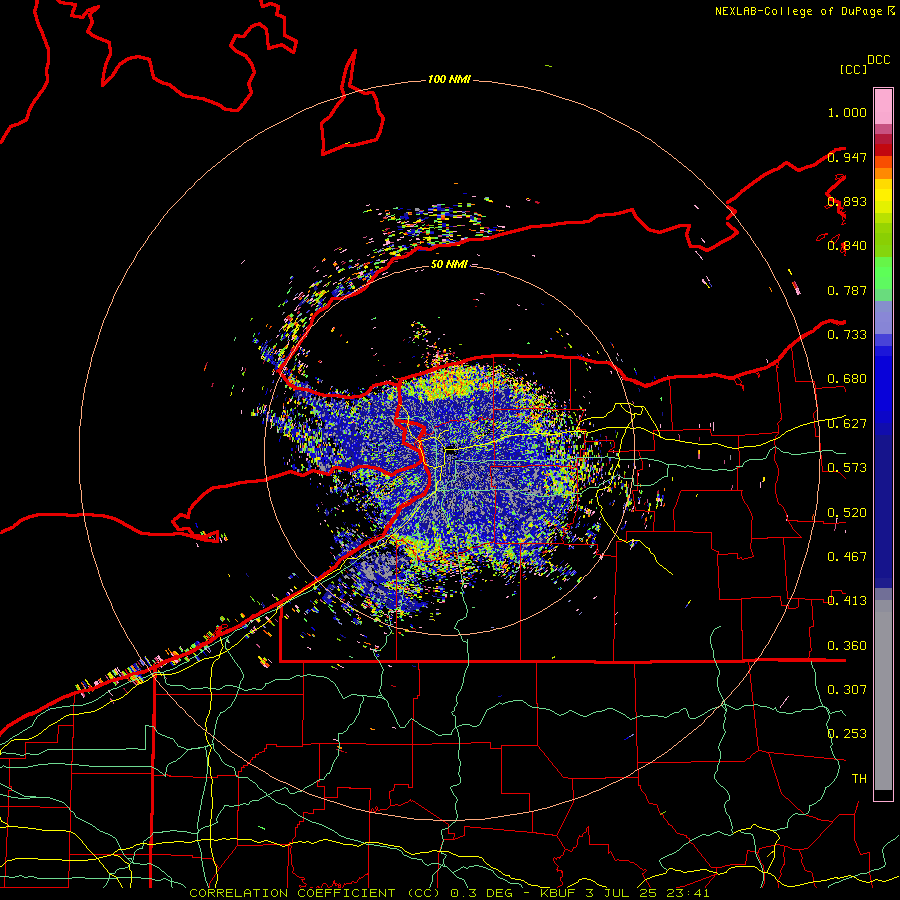900x900 pixels.
Task: Select the 0.307 legend value
Action: [x=847, y=689]
